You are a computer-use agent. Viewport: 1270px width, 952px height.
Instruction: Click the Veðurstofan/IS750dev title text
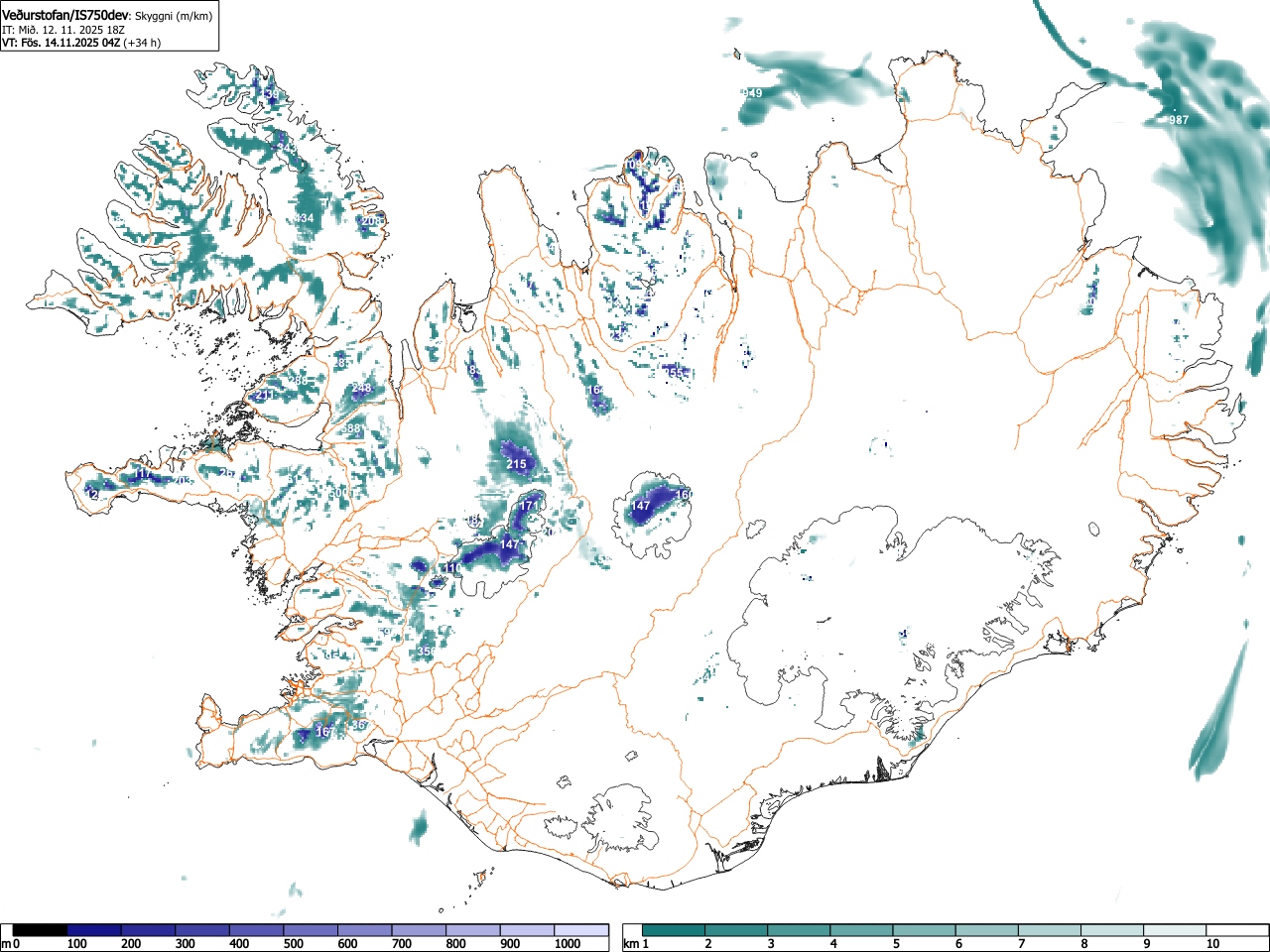point(65,15)
